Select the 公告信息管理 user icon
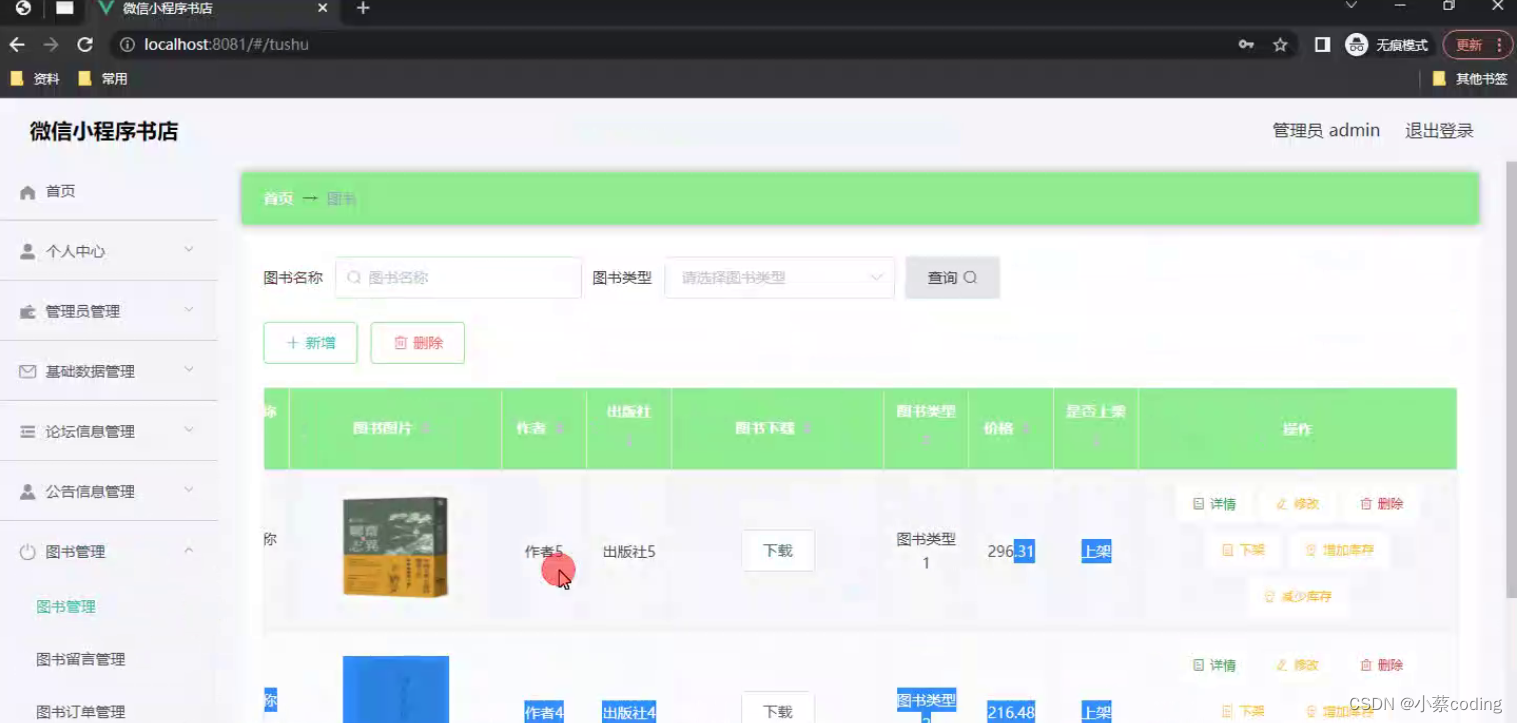 tap(27, 491)
